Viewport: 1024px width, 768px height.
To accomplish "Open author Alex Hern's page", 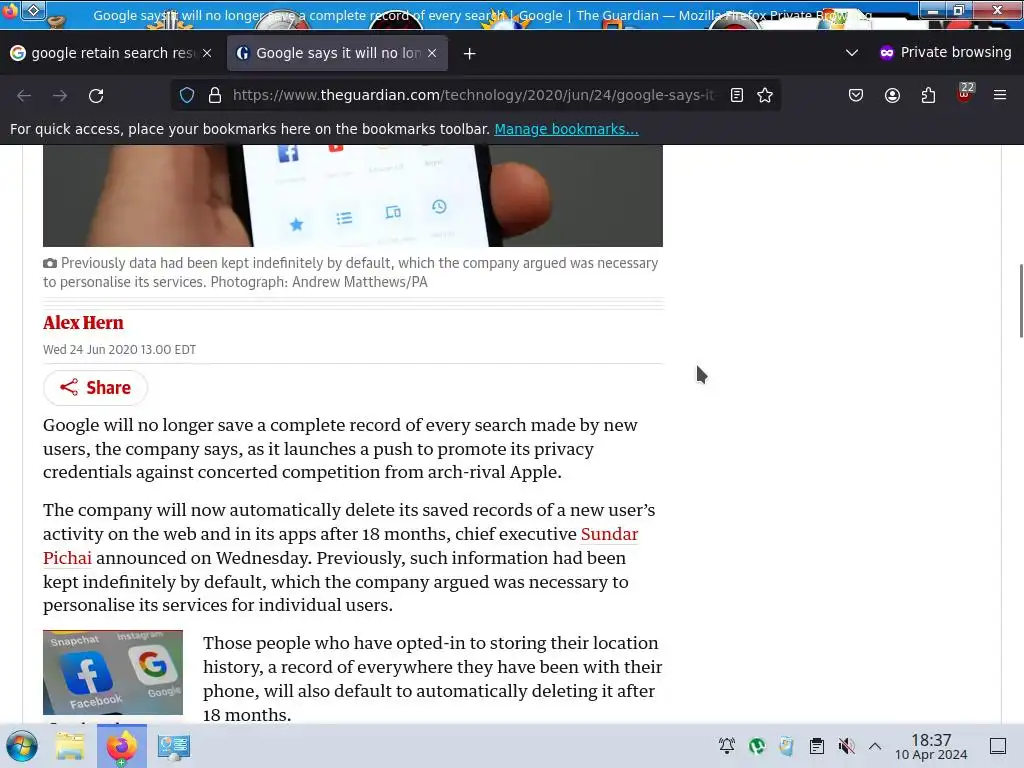I will coord(83,323).
